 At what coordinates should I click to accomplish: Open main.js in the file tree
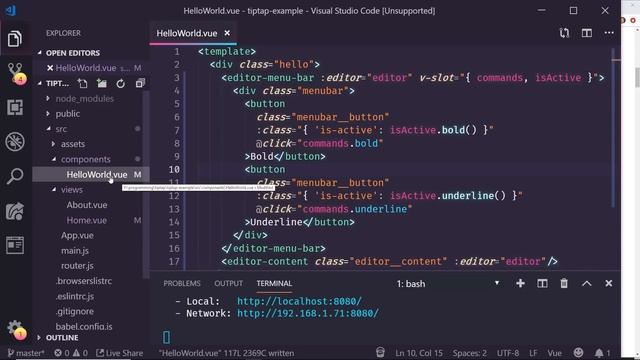pos(75,251)
